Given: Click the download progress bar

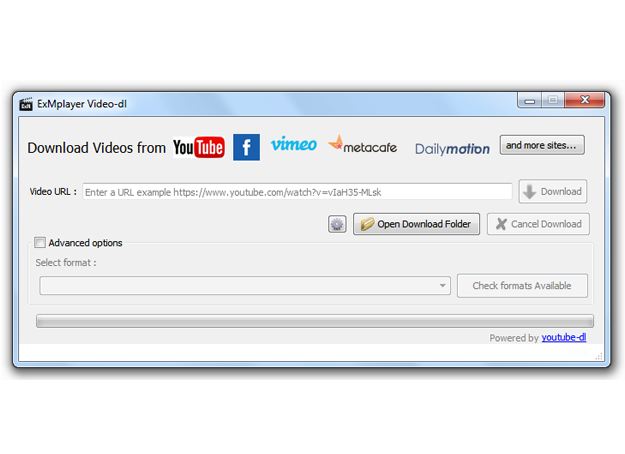Looking at the screenshot, I should pos(315,321).
